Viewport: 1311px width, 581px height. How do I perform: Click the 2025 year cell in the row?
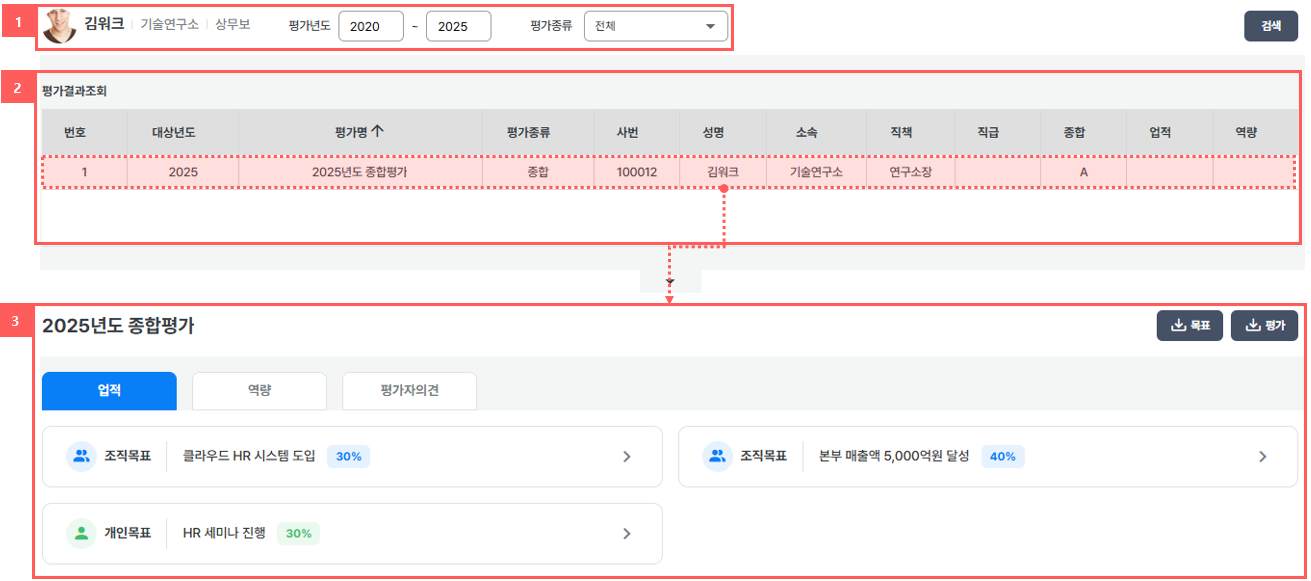[x=183, y=172]
